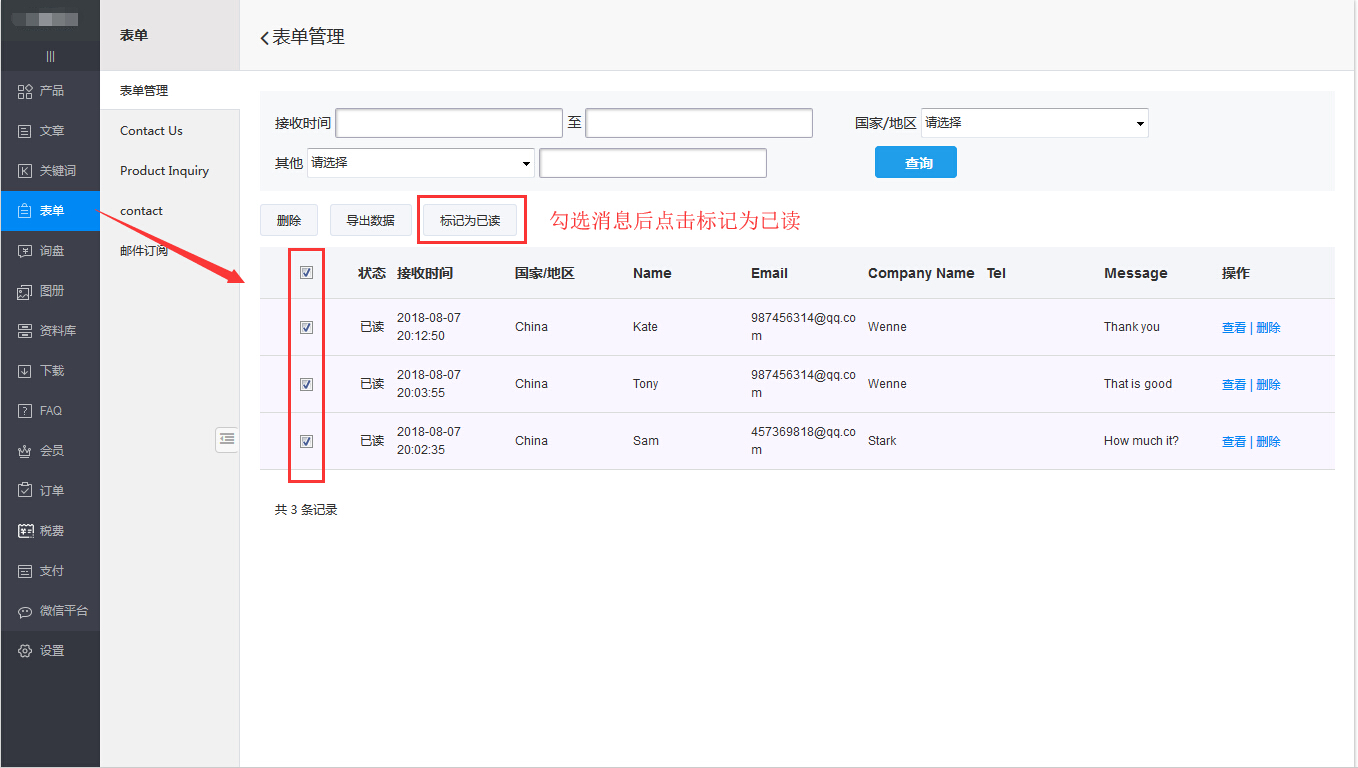The width and height of the screenshot is (1358, 768).
Task: Open the 文章 section icon
Action: 26,131
